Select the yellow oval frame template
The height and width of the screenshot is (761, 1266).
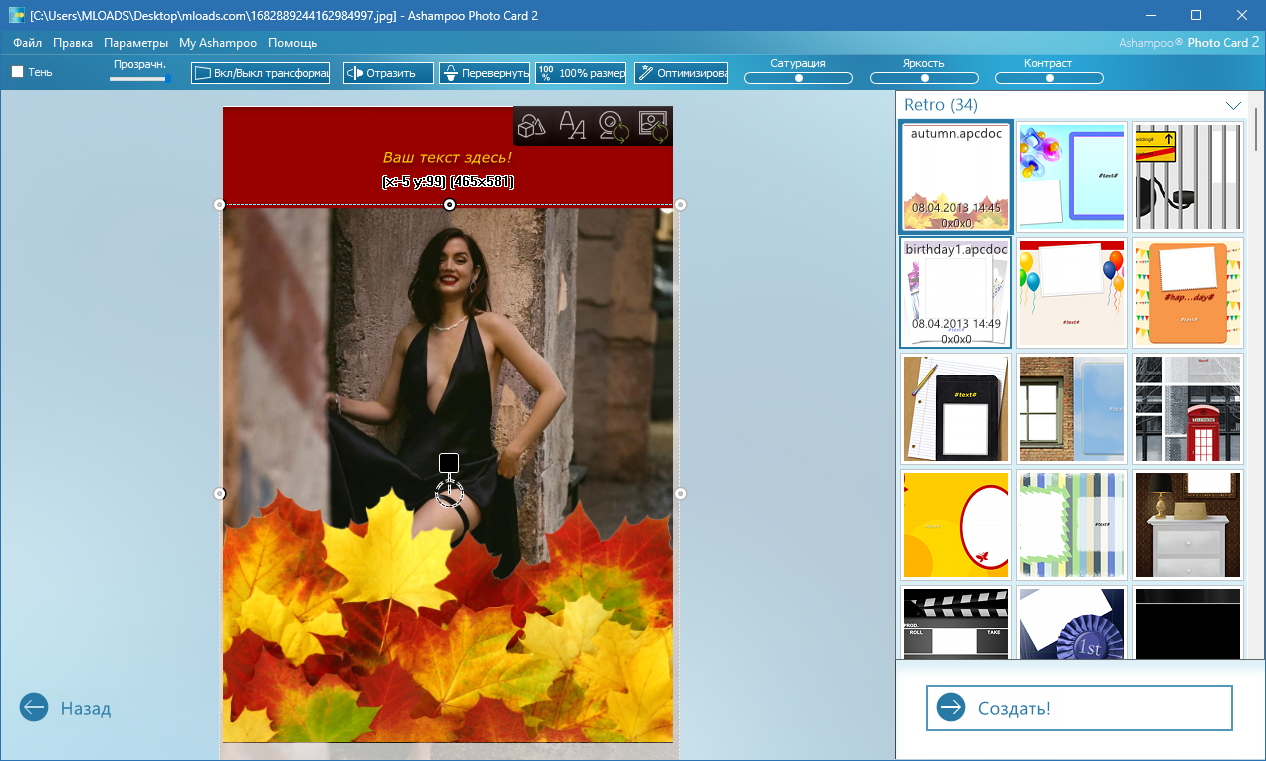(956, 525)
